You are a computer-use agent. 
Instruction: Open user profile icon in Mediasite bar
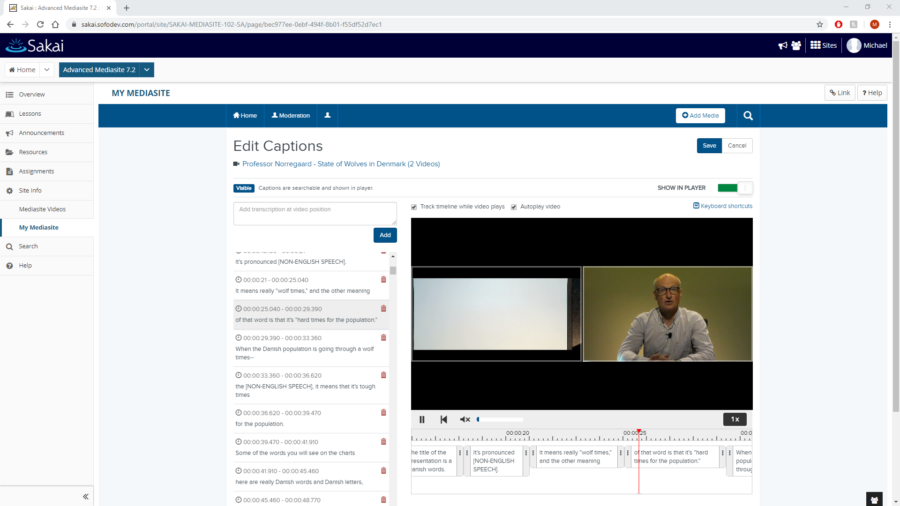point(328,115)
